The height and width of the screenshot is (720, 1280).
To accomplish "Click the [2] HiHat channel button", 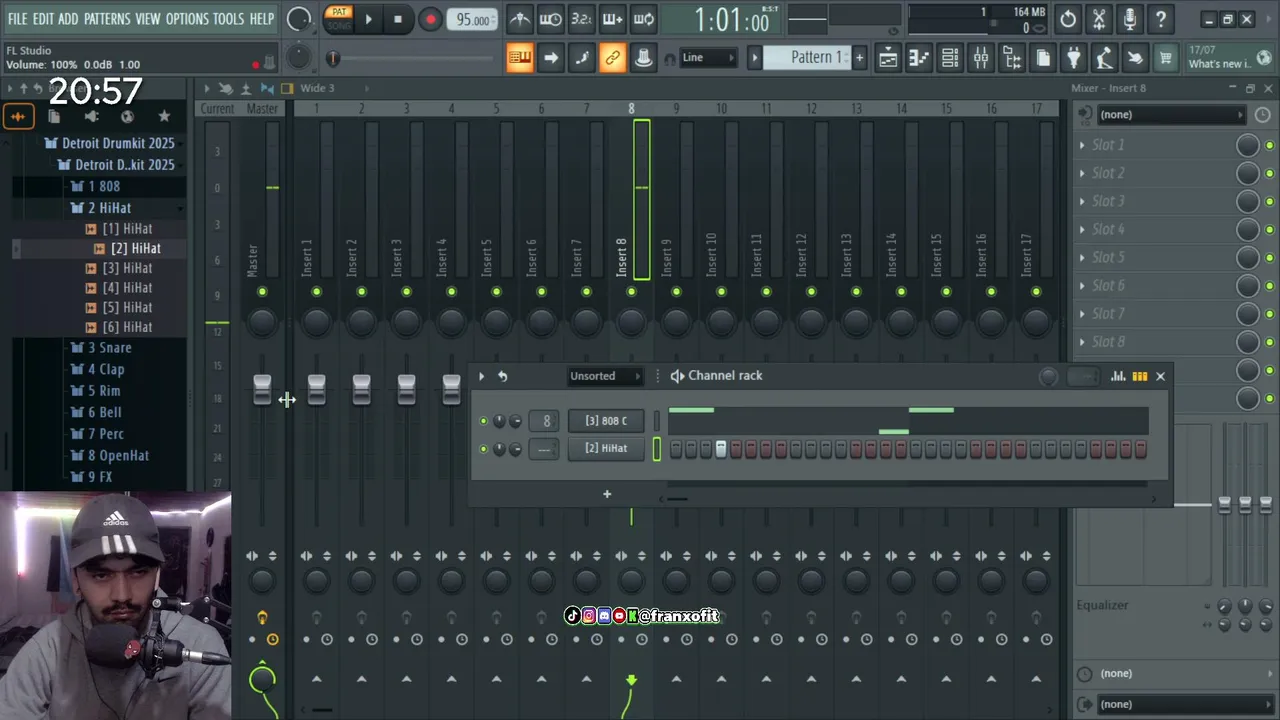I will [606, 449].
